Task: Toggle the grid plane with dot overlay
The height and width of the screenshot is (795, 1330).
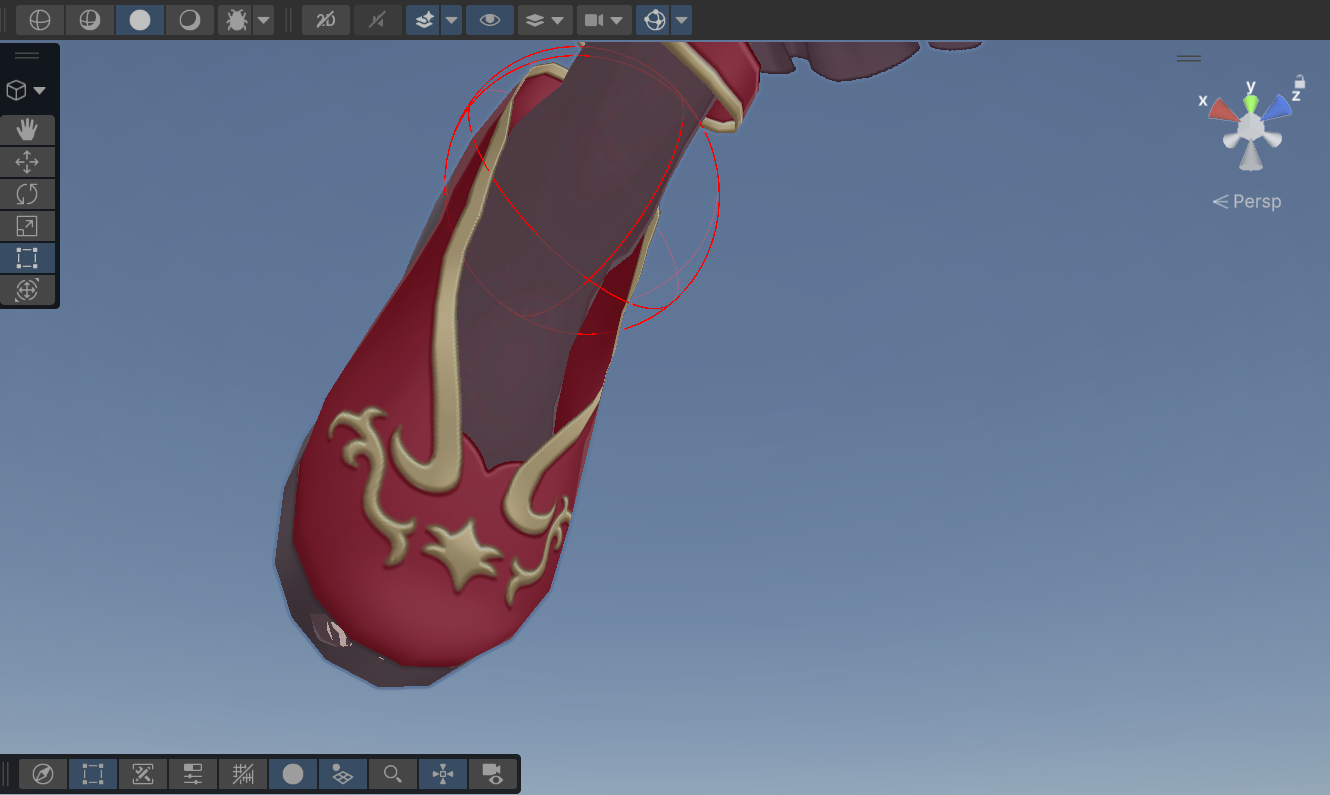Action: pyautogui.click(x=343, y=774)
